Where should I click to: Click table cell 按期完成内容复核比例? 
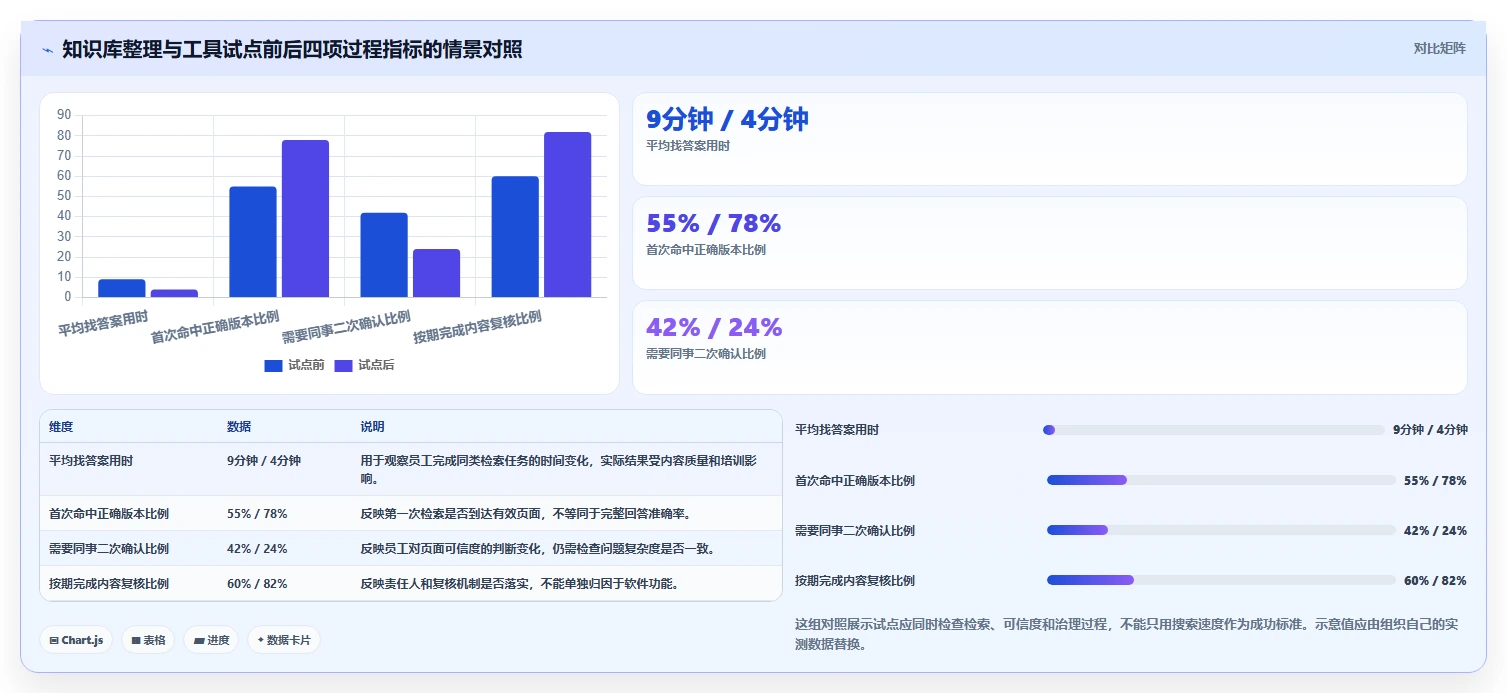coord(109,584)
